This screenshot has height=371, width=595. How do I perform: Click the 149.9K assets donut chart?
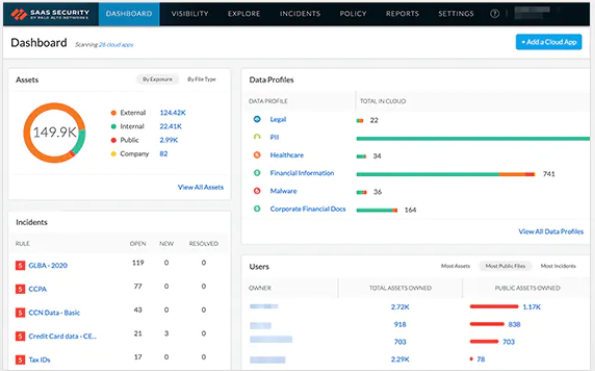click(x=54, y=133)
